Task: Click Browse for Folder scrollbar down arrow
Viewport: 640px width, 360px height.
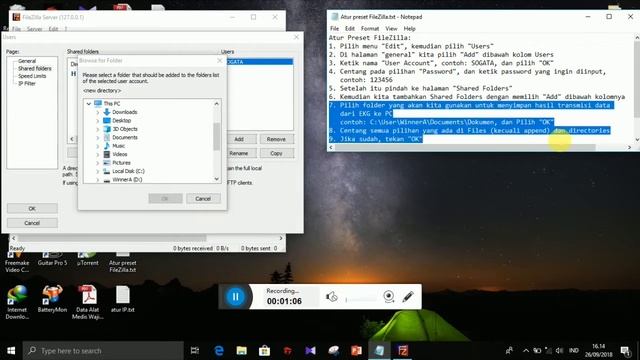Action: point(217,179)
